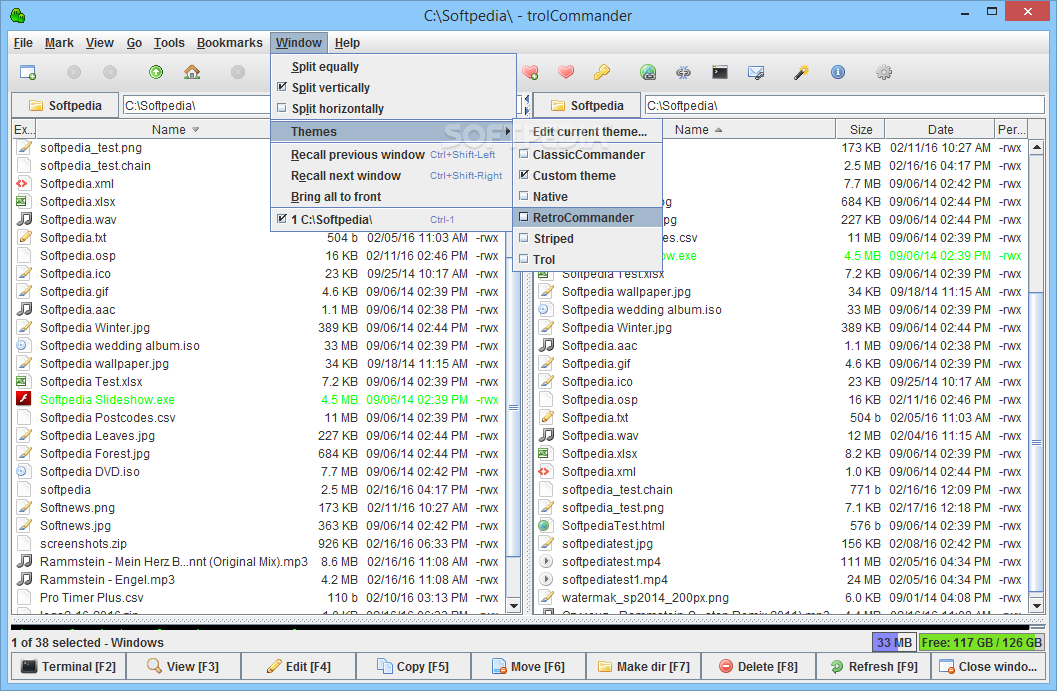Viewport: 1057px width, 691px height.
Task: Click the new window toolbar icon
Action: (28, 72)
